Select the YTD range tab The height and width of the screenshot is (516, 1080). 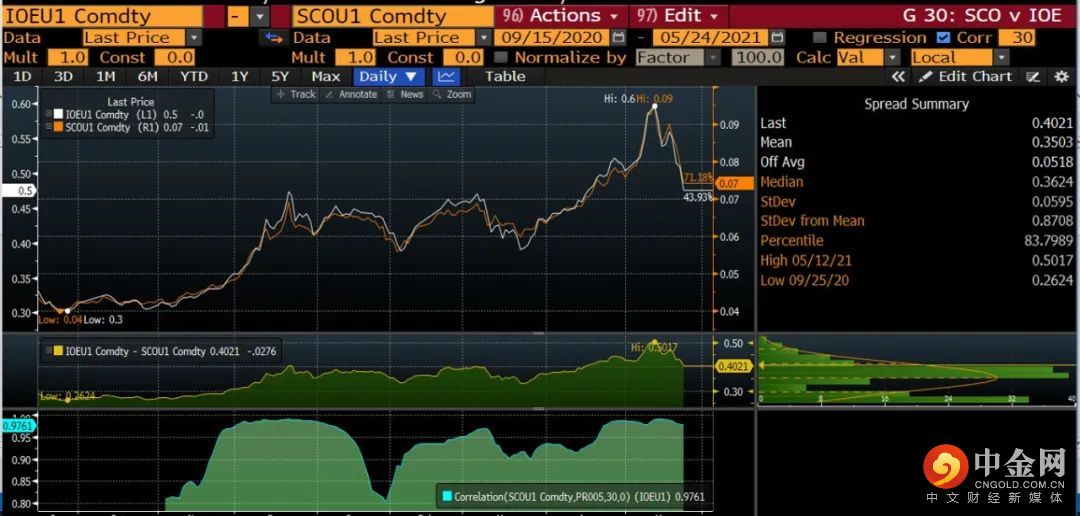tap(194, 76)
